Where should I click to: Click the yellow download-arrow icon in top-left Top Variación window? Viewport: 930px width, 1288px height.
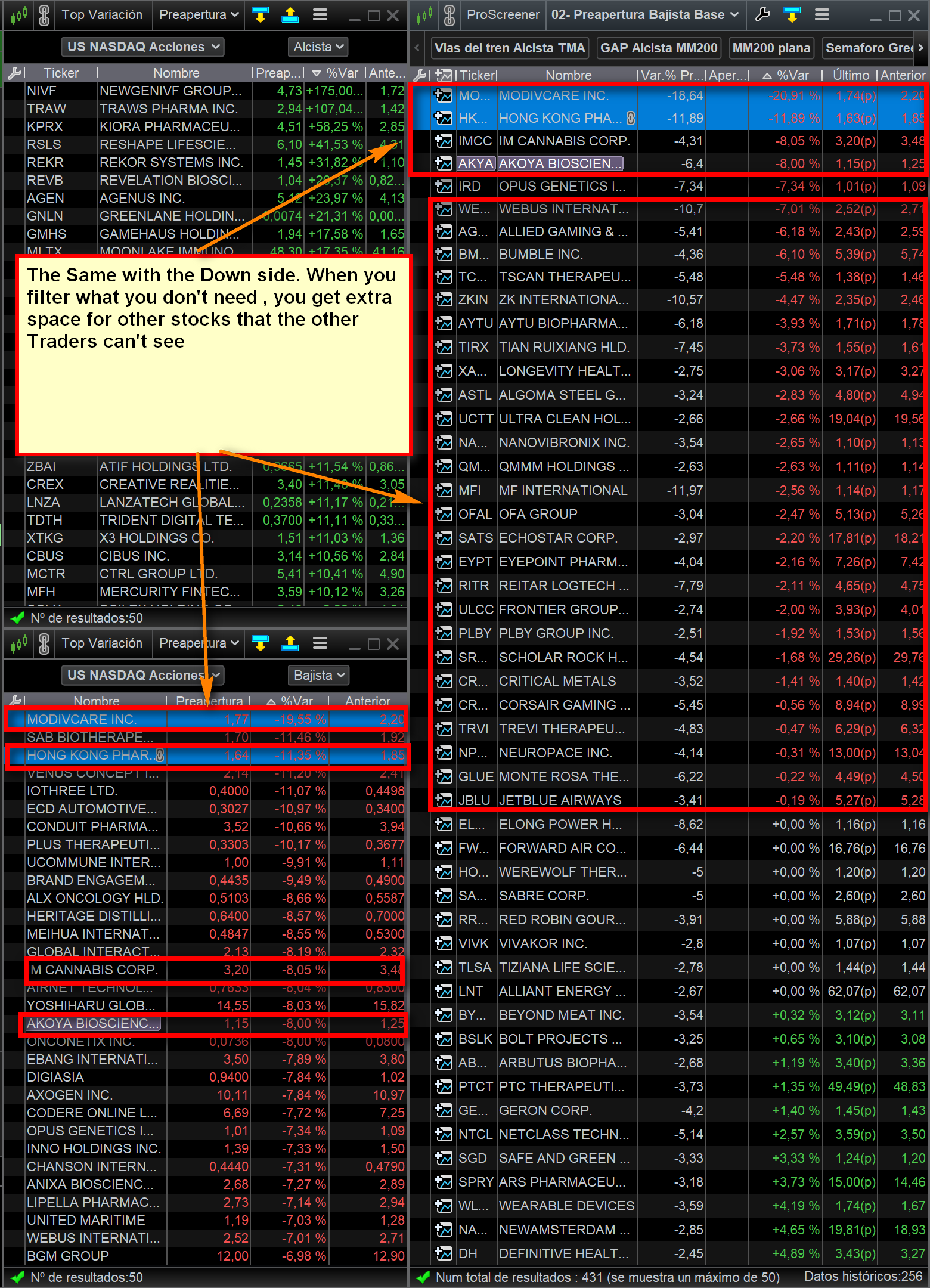click(261, 14)
